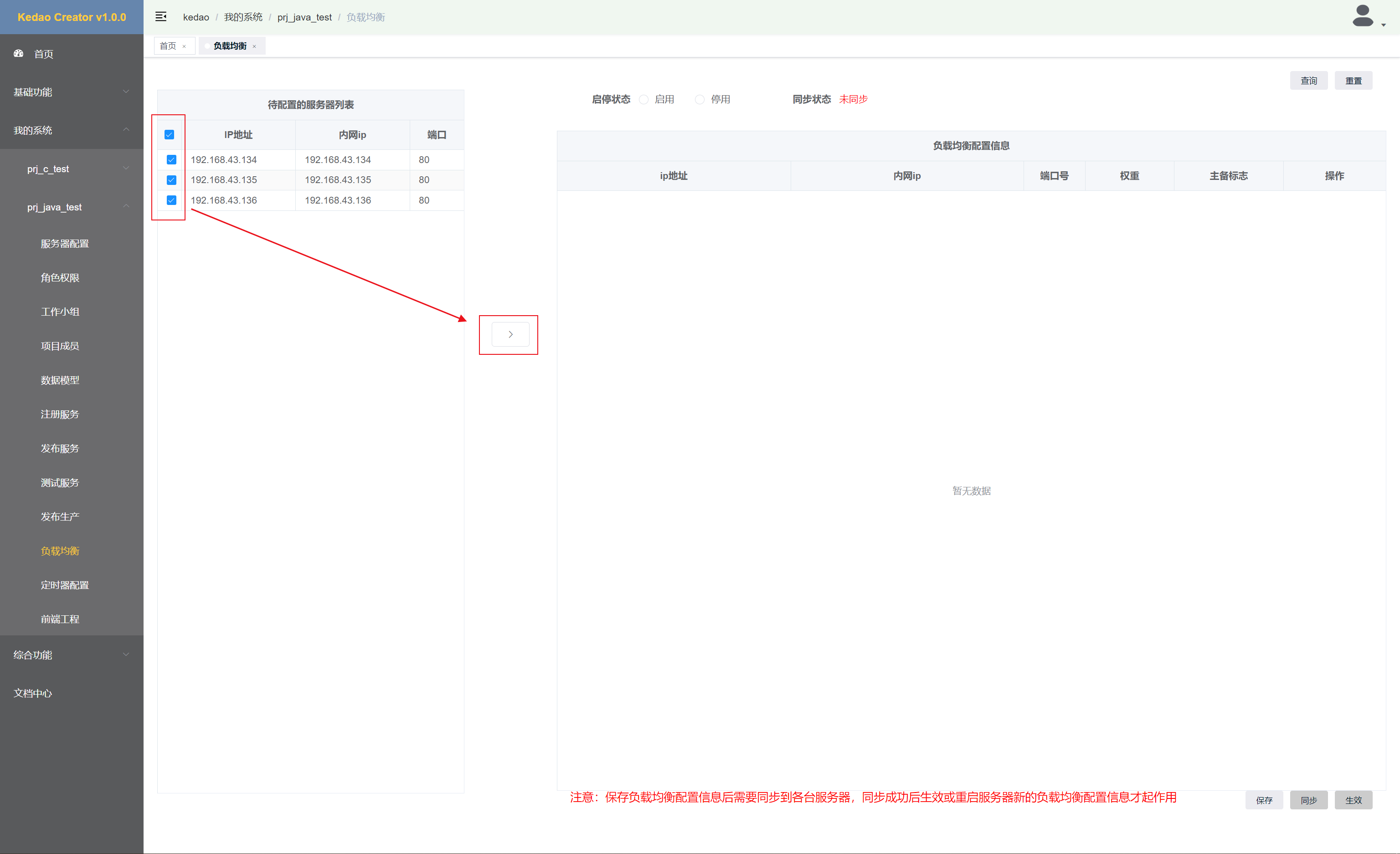Select the 停用 radio button
Screen dimensions: 1400x854
700,99
